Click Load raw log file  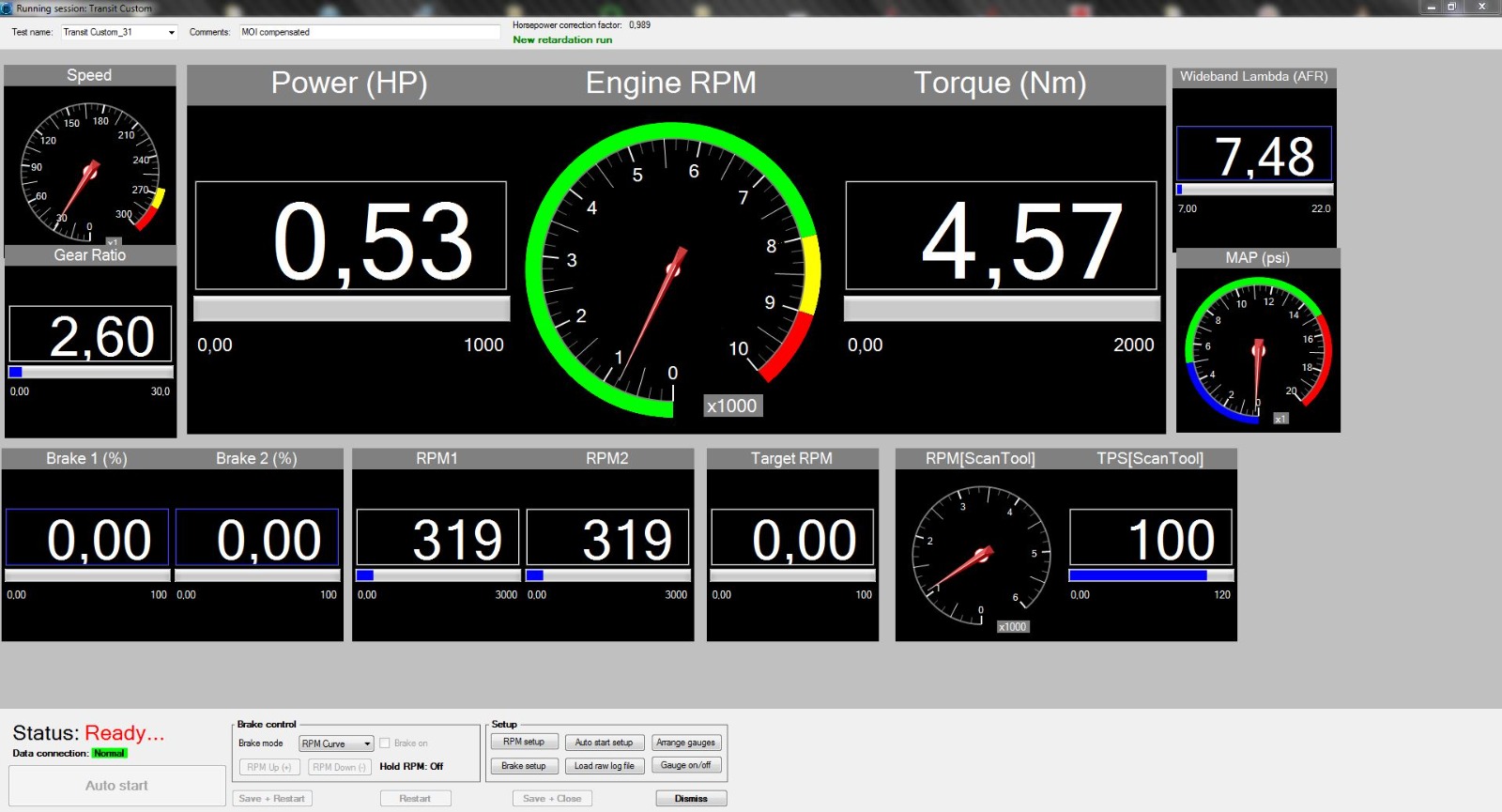click(605, 766)
